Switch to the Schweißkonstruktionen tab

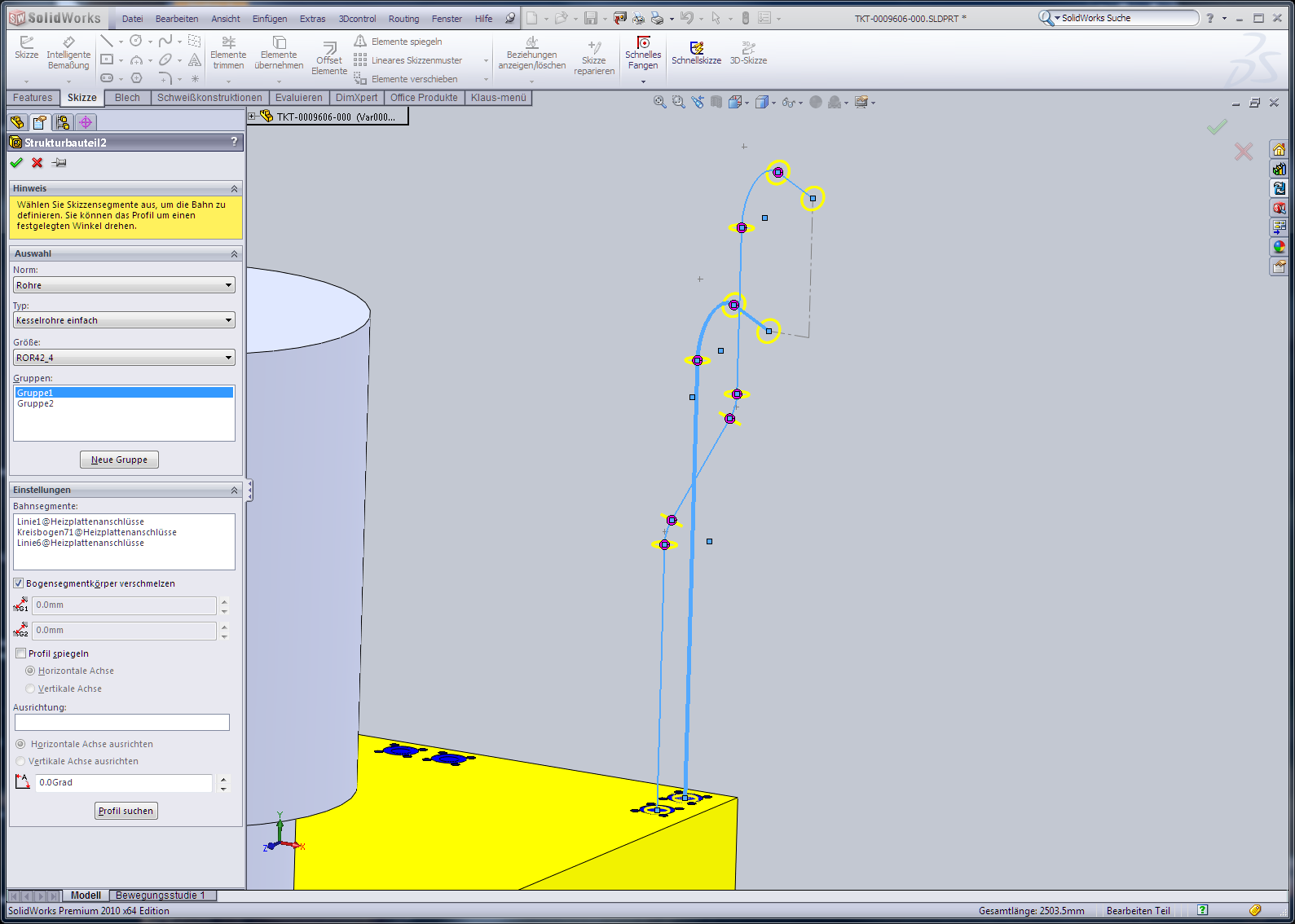pyautogui.click(x=209, y=98)
